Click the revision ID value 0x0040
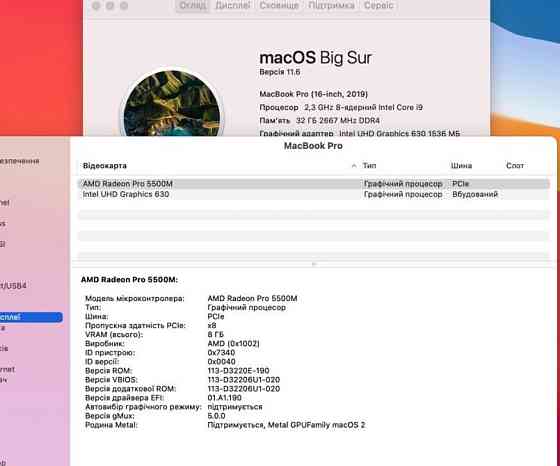This screenshot has height=466, width=560. pyautogui.click(x=221, y=362)
